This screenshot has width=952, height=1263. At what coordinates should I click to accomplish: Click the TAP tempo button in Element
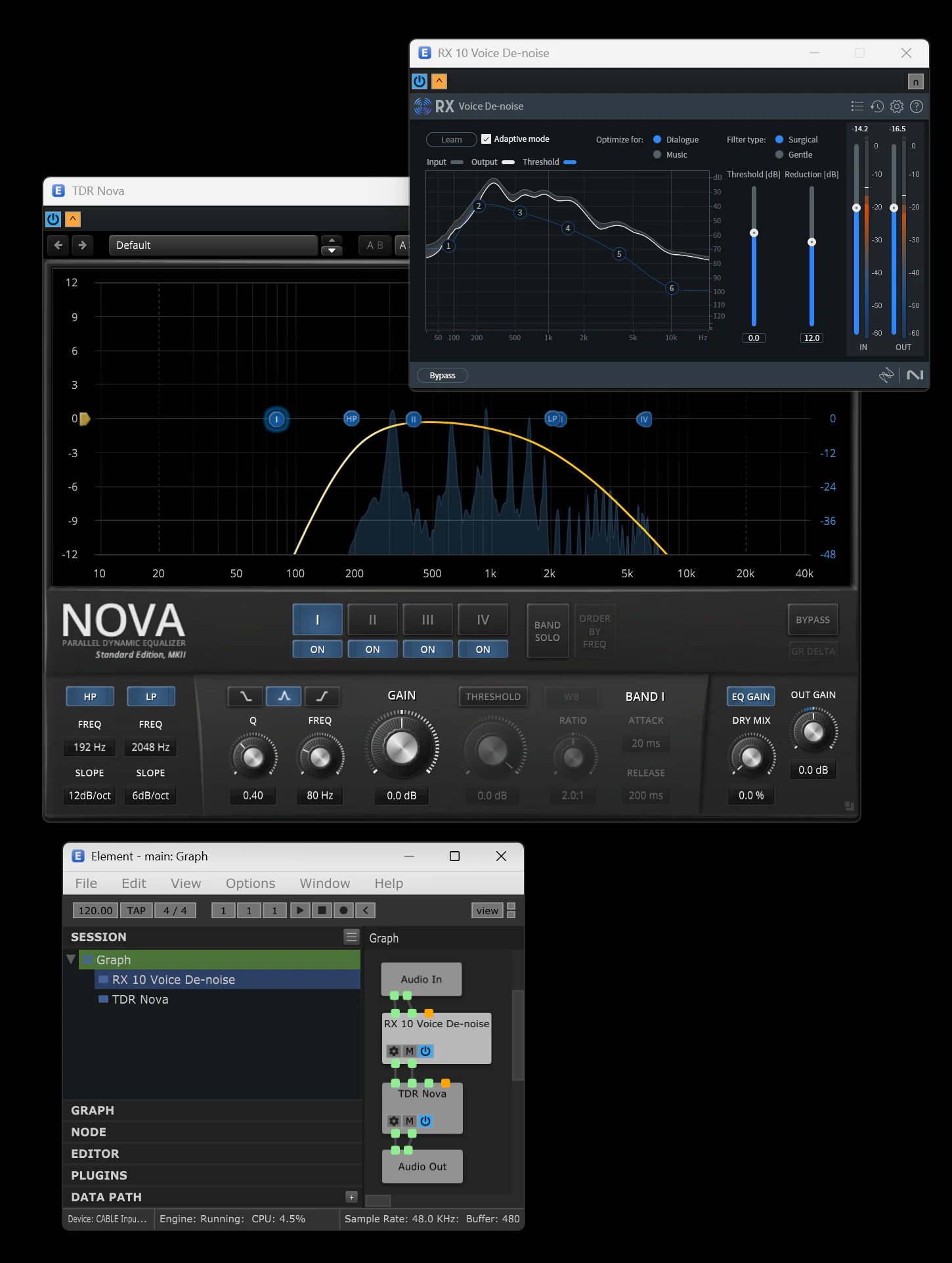(x=137, y=910)
